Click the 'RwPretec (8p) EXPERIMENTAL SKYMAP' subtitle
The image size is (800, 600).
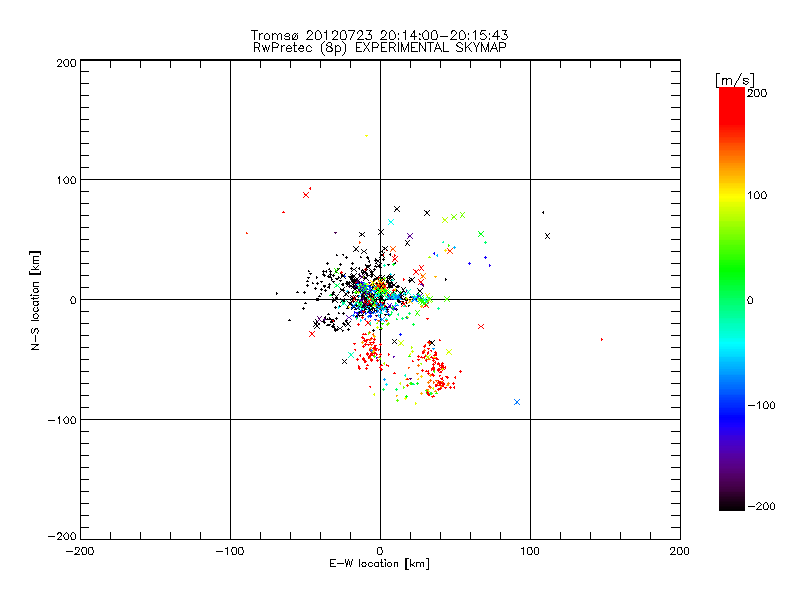pyautogui.click(x=380, y=48)
